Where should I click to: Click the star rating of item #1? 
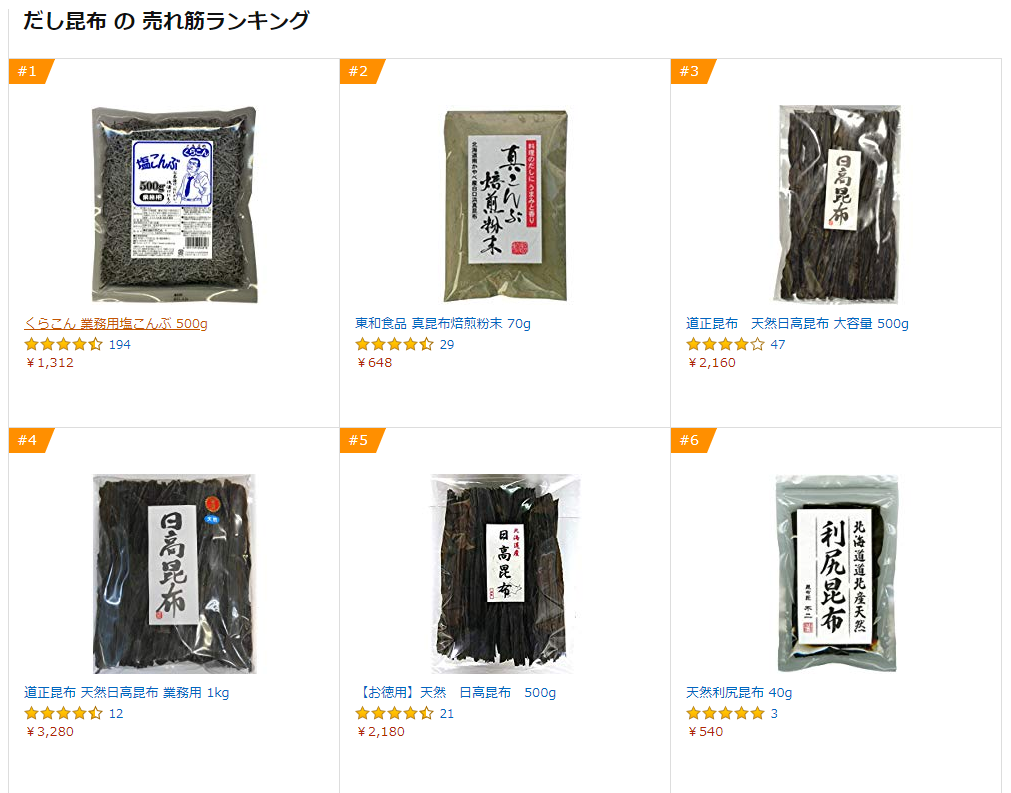63,344
